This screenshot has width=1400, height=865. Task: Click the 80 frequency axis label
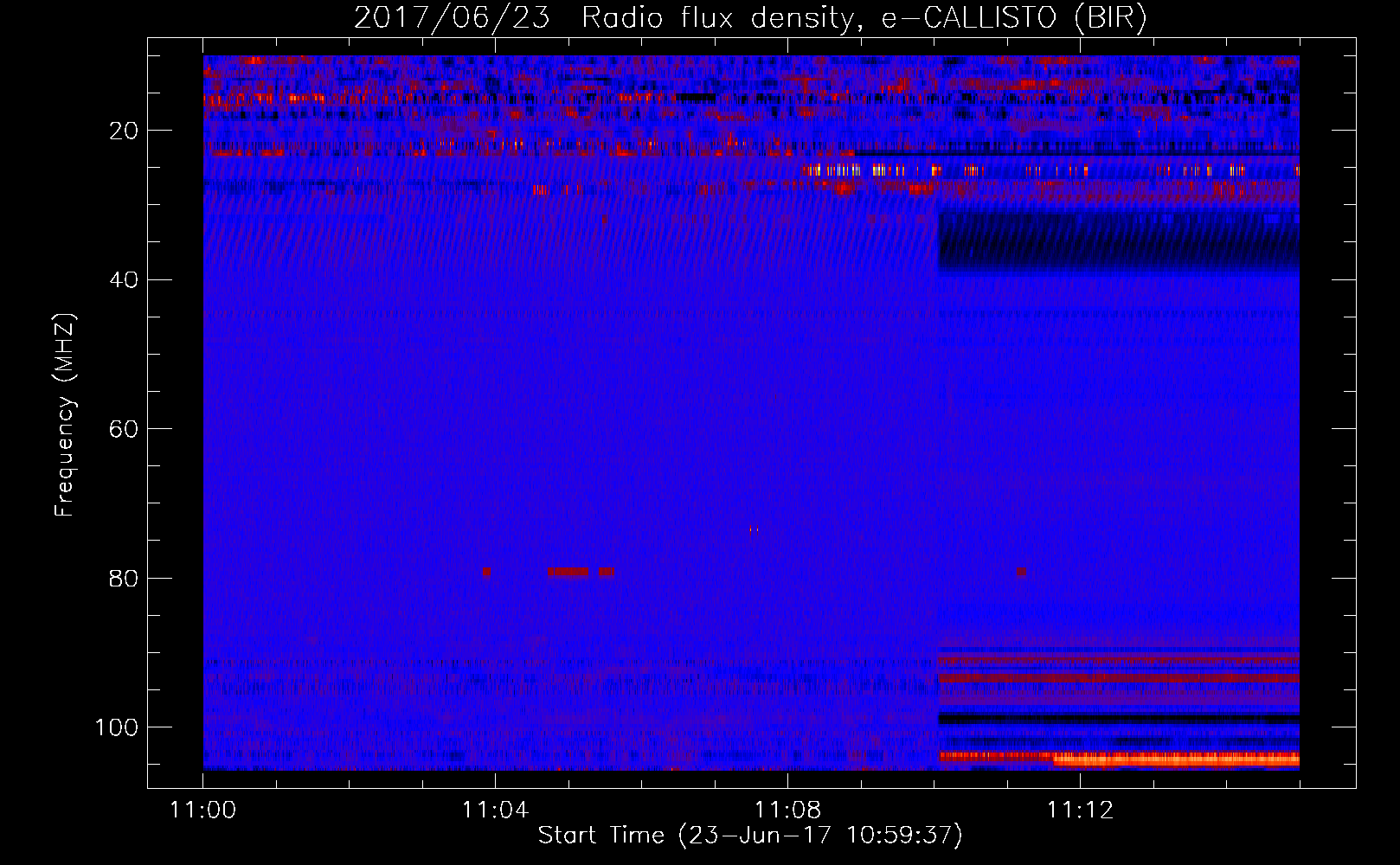(x=124, y=578)
